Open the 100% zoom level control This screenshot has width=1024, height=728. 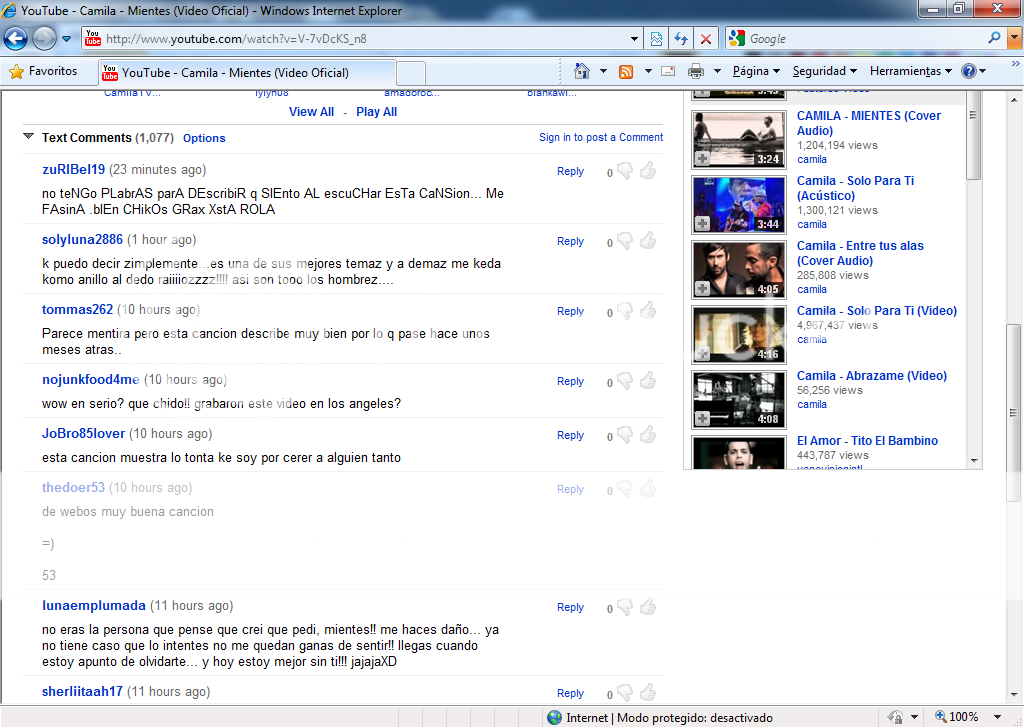[963, 717]
